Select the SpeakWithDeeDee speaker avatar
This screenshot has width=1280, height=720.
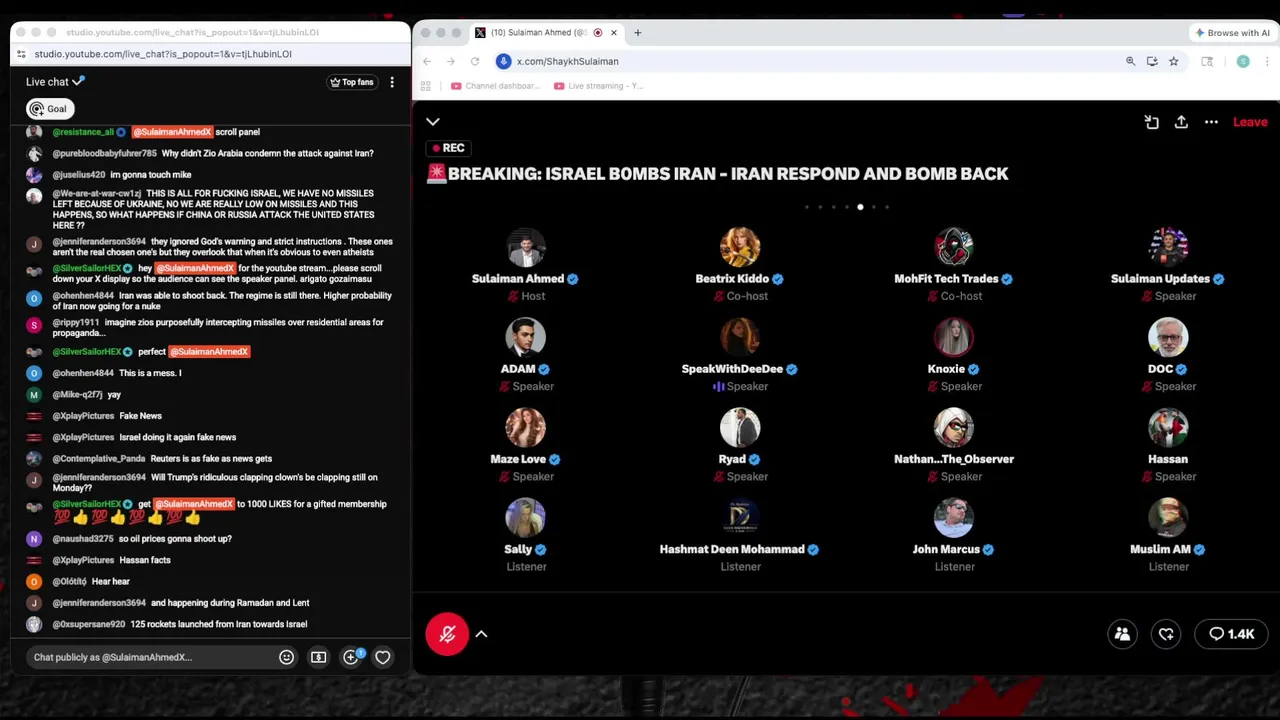740,337
